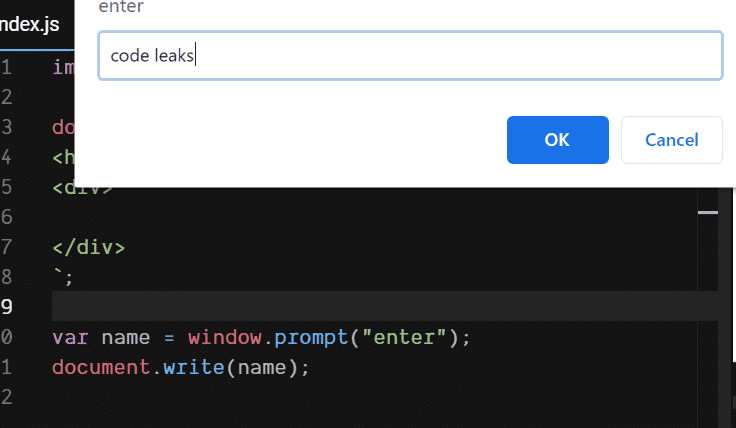Select line number 3 in the gutter
This screenshot has height=428, width=736.
tap(7, 127)
